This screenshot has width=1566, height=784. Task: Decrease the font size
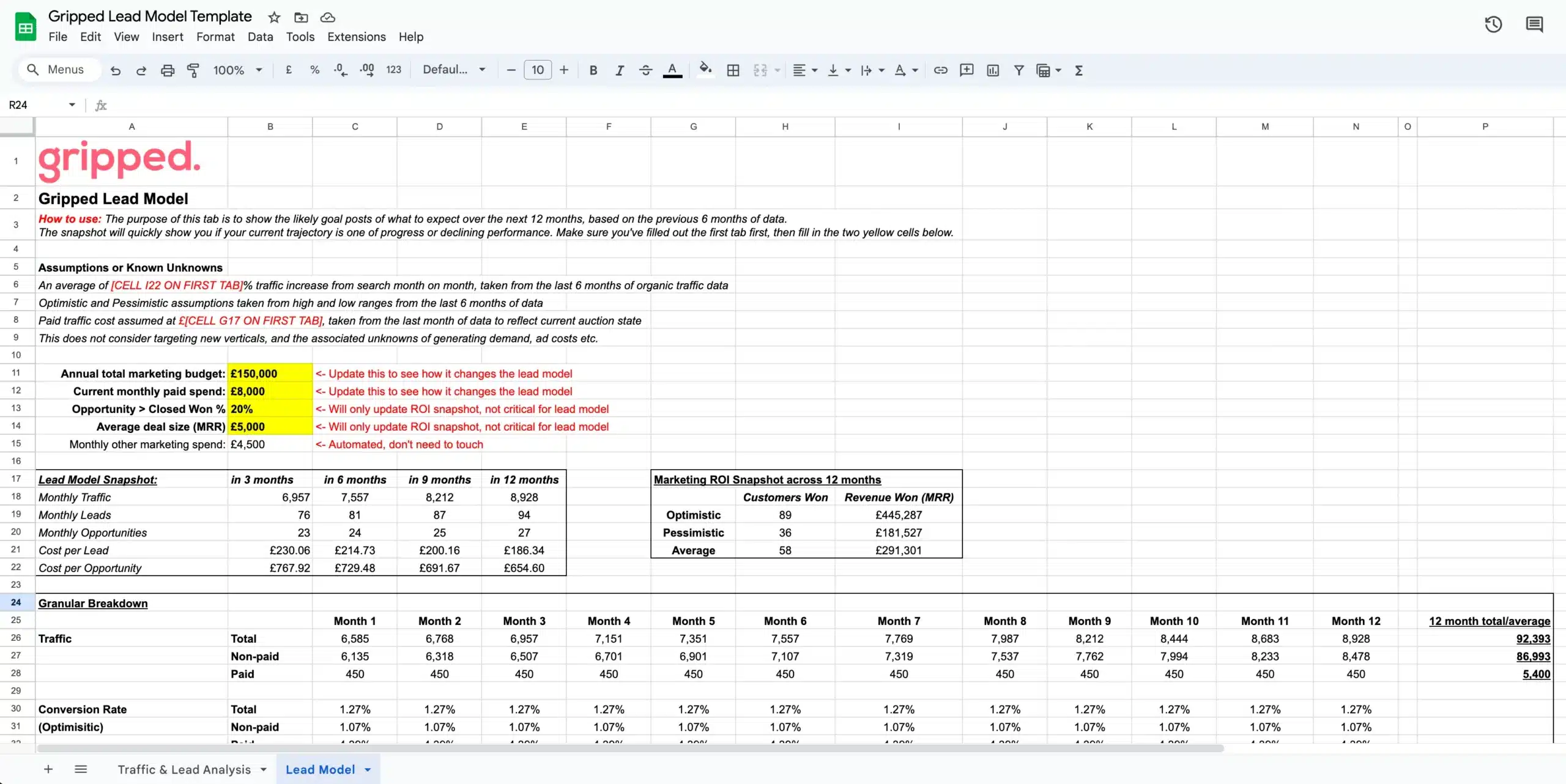point(511,70)
